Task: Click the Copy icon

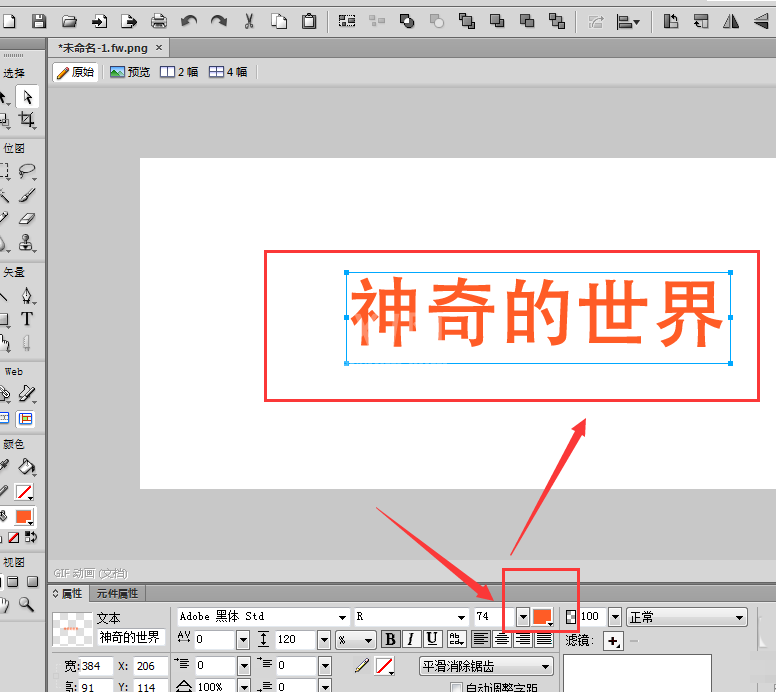Action: (279, 21)
